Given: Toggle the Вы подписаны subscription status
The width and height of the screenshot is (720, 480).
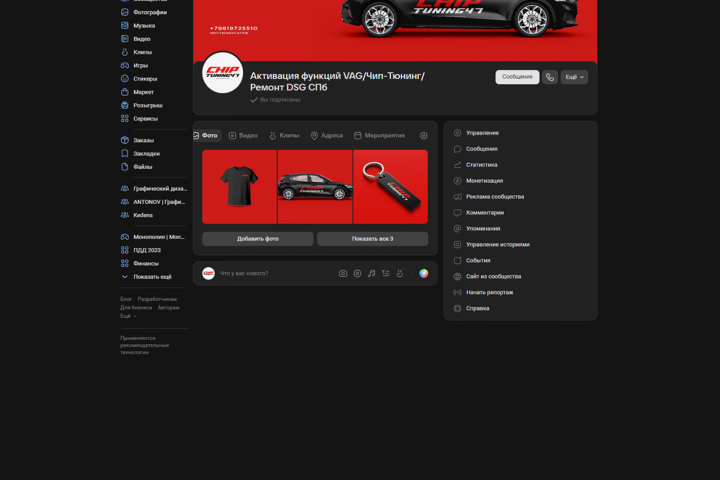Looking at the screenshot, I should (276, 100).
